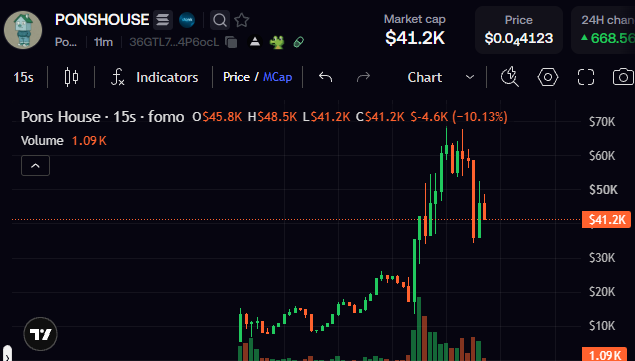
Task: Click the Market cap $41.2K value
Action: (x=415, y=38)
